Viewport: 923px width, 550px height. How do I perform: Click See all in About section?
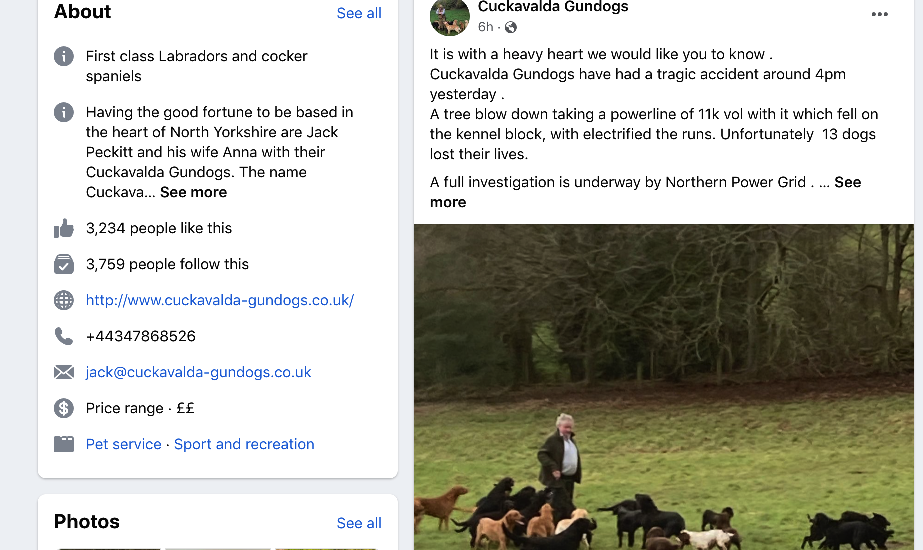coord(359,13)
